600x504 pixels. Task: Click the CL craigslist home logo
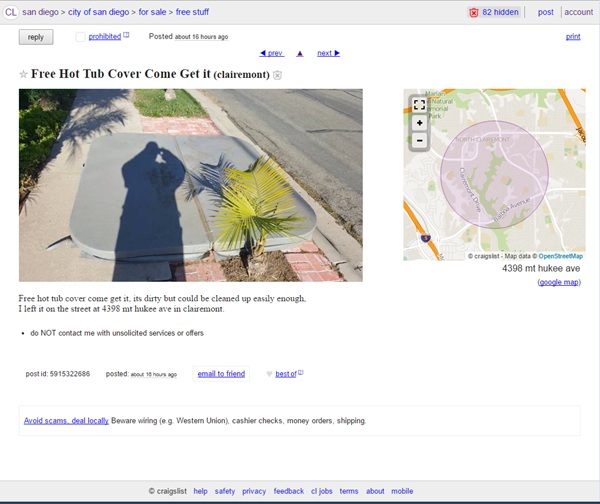click(x=11, y=12)
